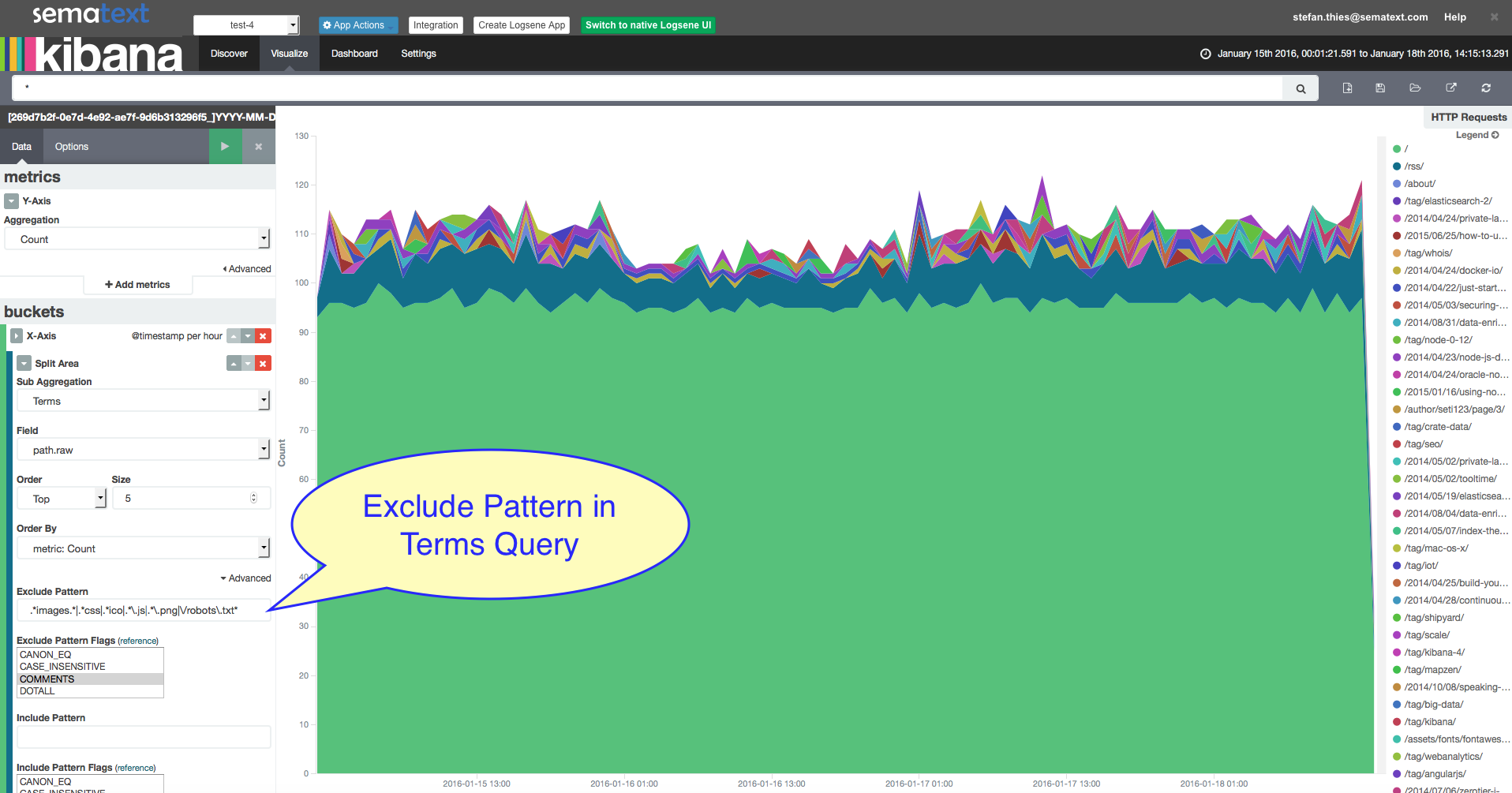1512x793 pixels.
Task: Click the time range date text
Action: tap(1363, 54)
